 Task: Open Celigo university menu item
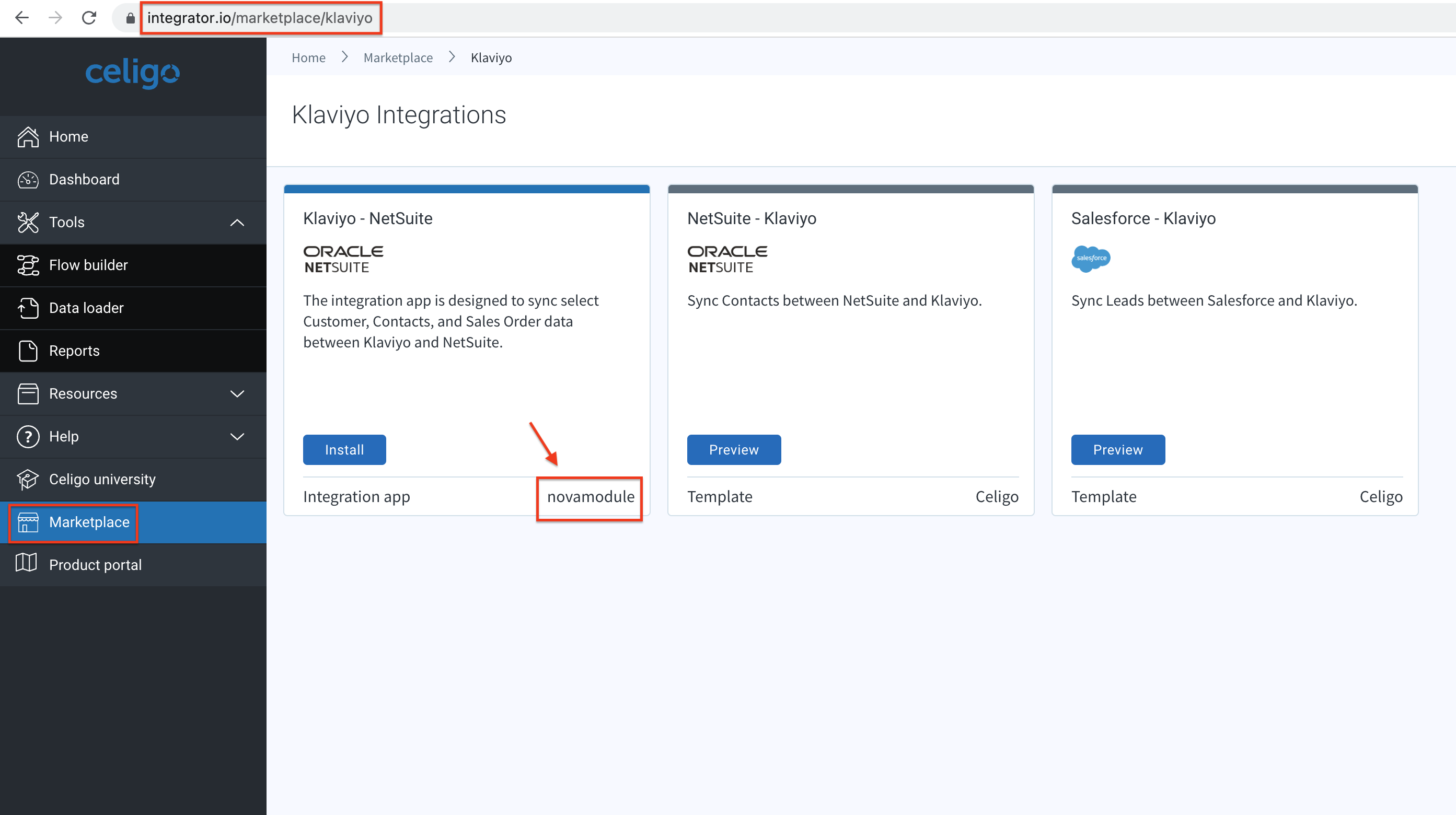coord(133,479)
